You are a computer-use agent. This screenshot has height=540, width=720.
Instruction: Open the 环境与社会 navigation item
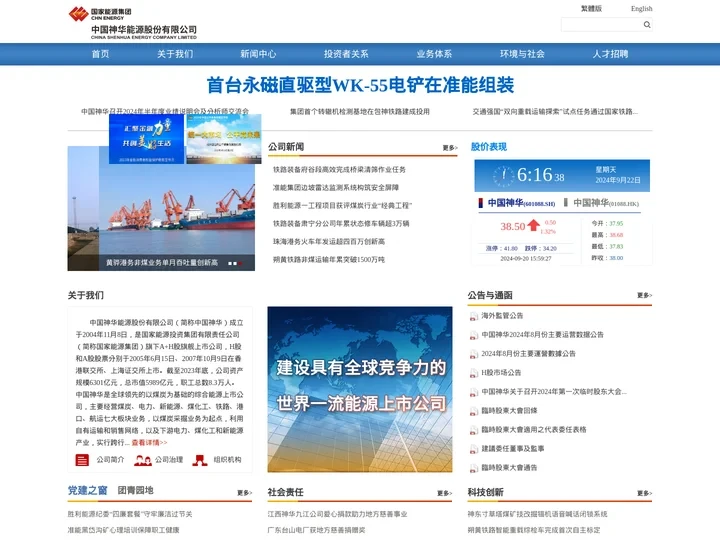pos(522,54)
